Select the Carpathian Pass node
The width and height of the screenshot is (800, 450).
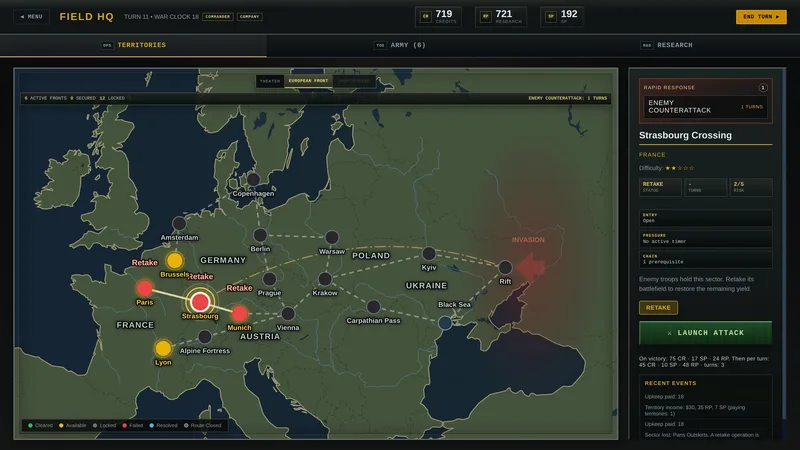click(x=373, y=307)
